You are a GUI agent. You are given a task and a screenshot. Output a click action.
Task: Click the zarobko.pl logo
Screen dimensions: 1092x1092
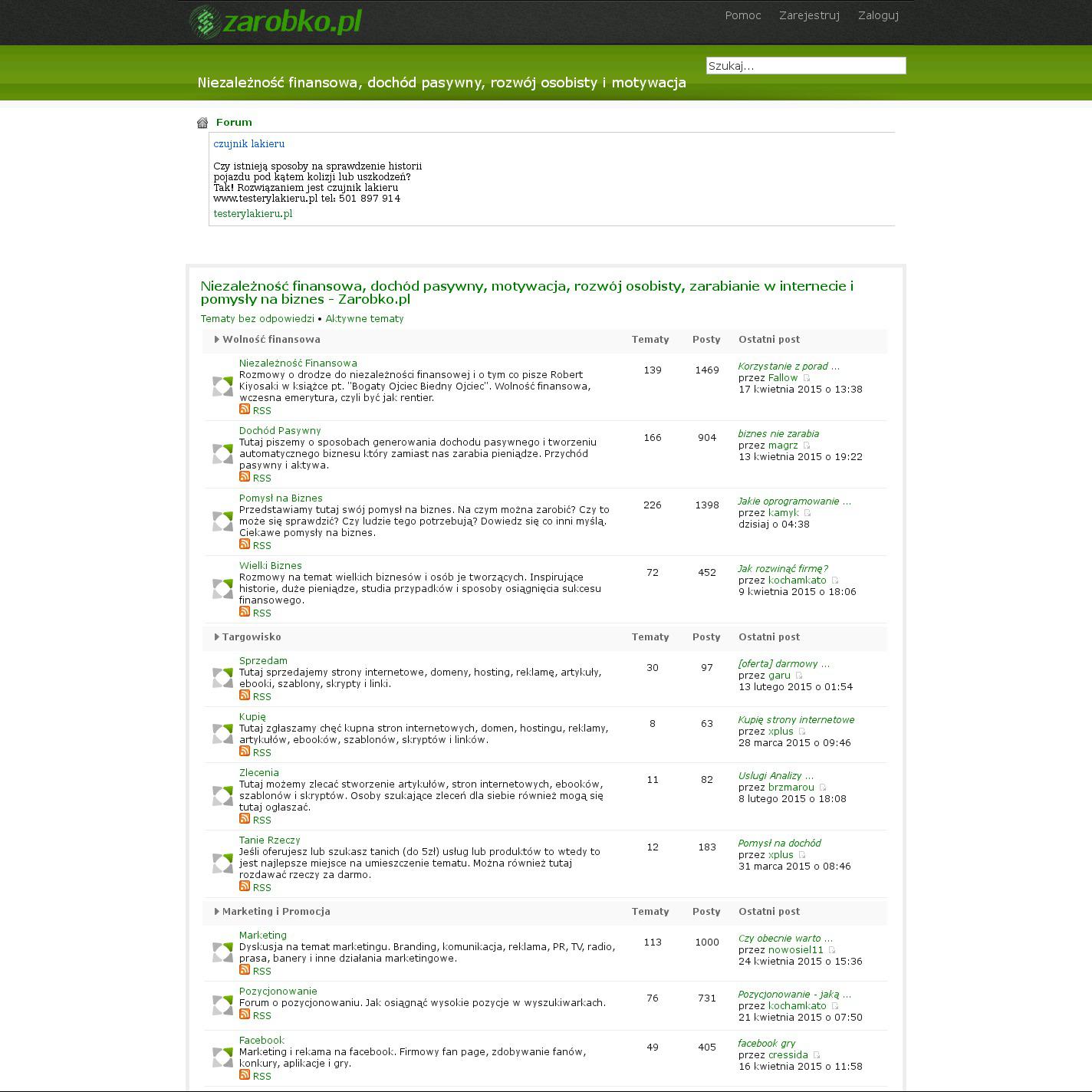[x=275, y=21]
